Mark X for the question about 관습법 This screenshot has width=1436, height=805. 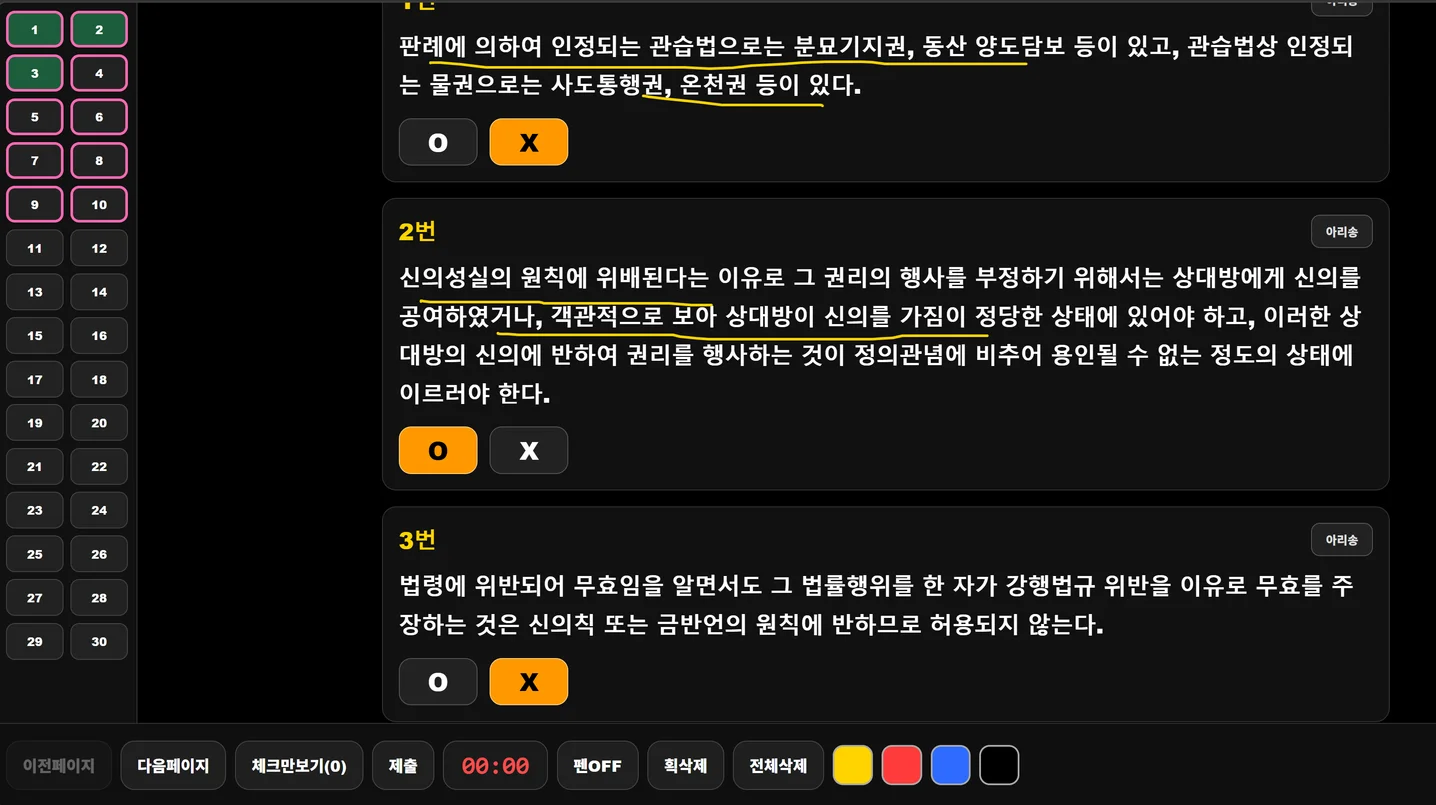(529, 142)
